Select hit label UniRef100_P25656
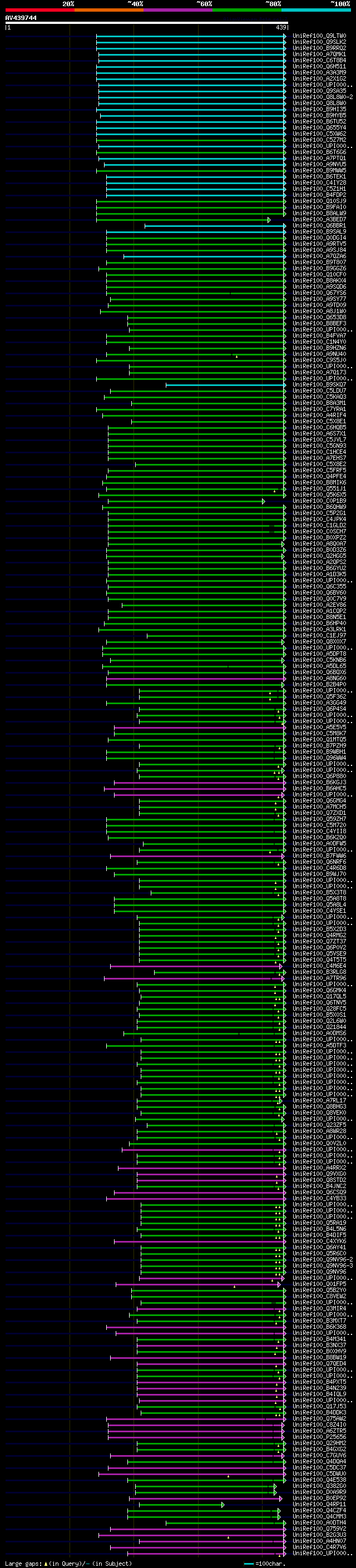 (319, 1437)
